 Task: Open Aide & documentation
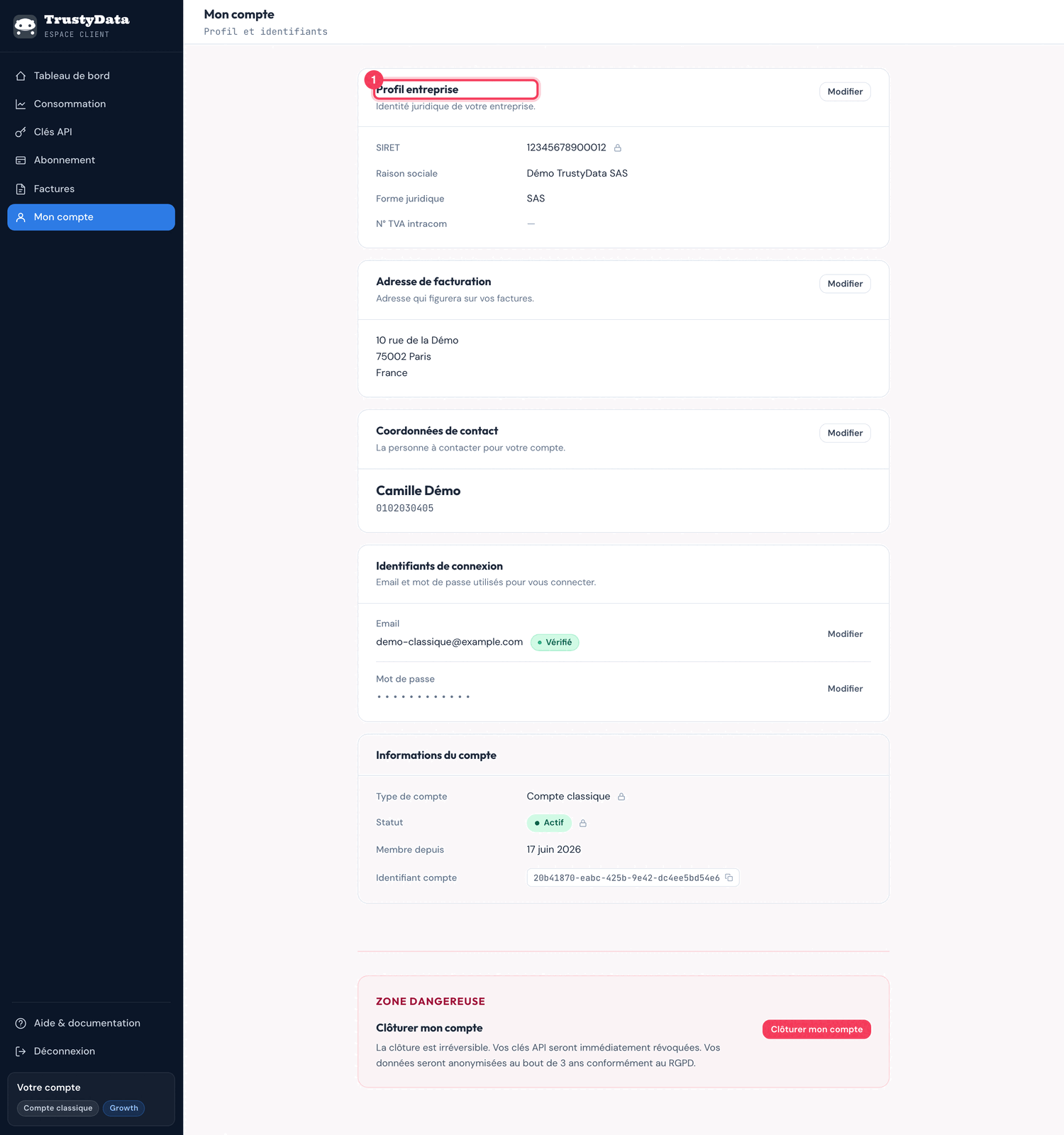pos(91,1023)
